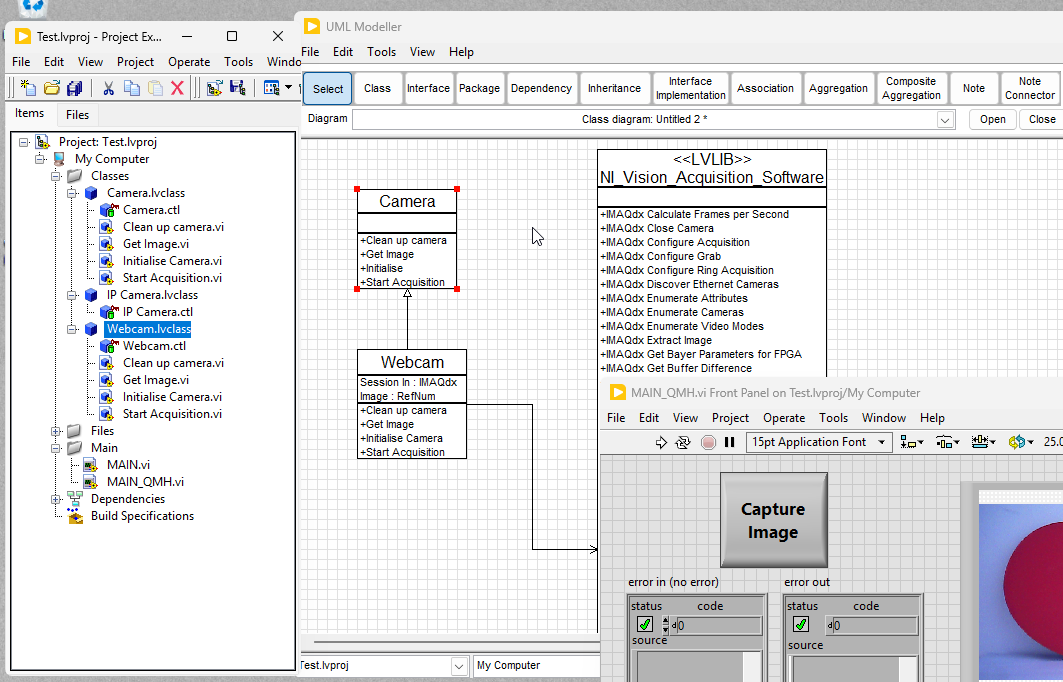Collapse Webcam.lvclass node
Image resolution: width=1063 pixels, height=682 pixels.
[72, 329]
